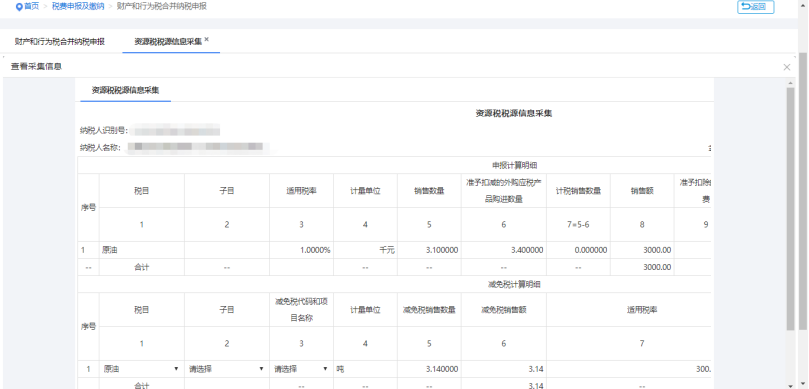Click the 纳税人名称 label

coord(100,147)
